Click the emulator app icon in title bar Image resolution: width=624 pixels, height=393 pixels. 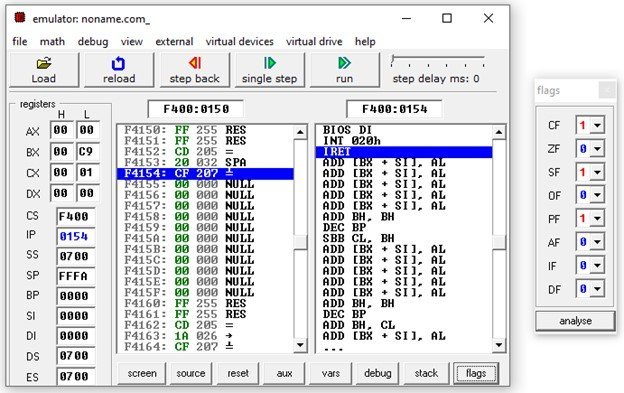click(20, 18)
